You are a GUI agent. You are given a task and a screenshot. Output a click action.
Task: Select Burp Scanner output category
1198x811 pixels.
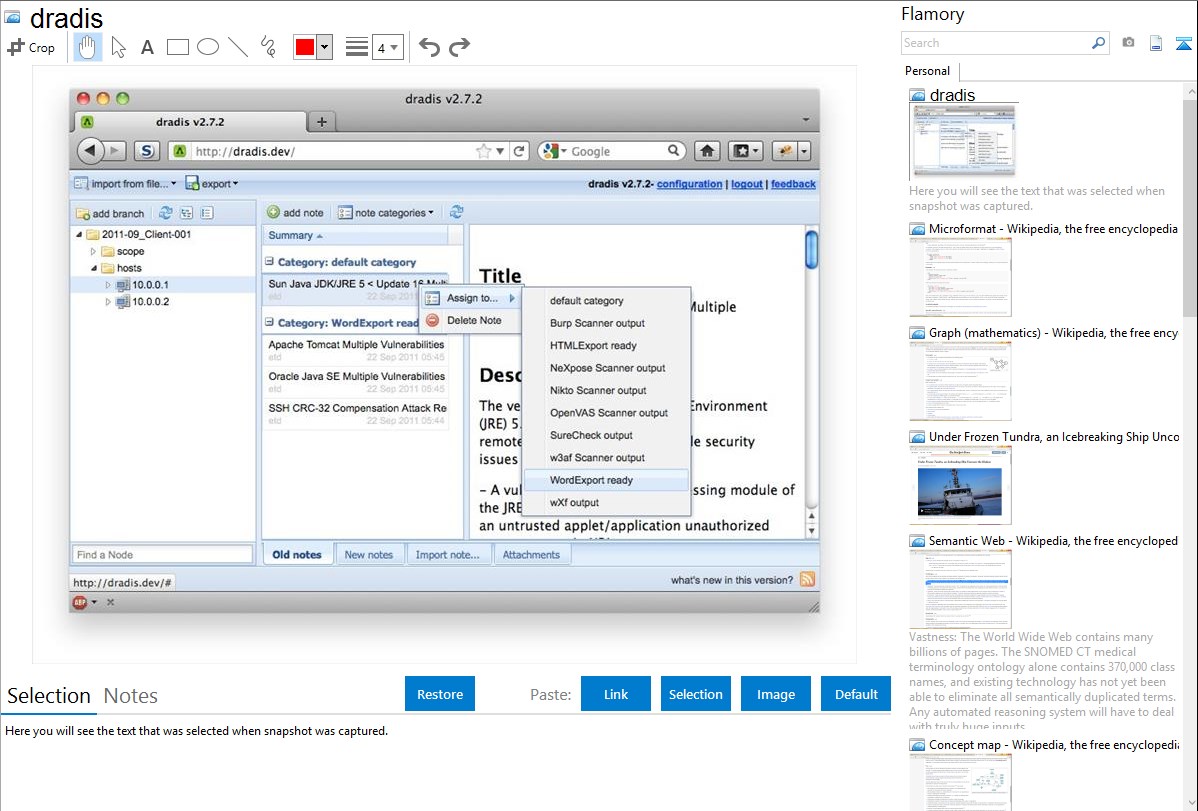(606, 323)
